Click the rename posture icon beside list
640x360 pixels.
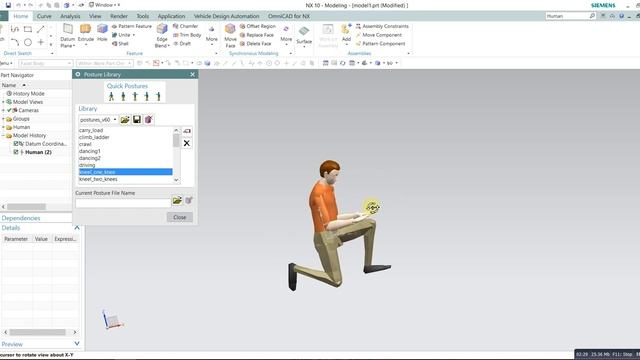tap(187, 131)
